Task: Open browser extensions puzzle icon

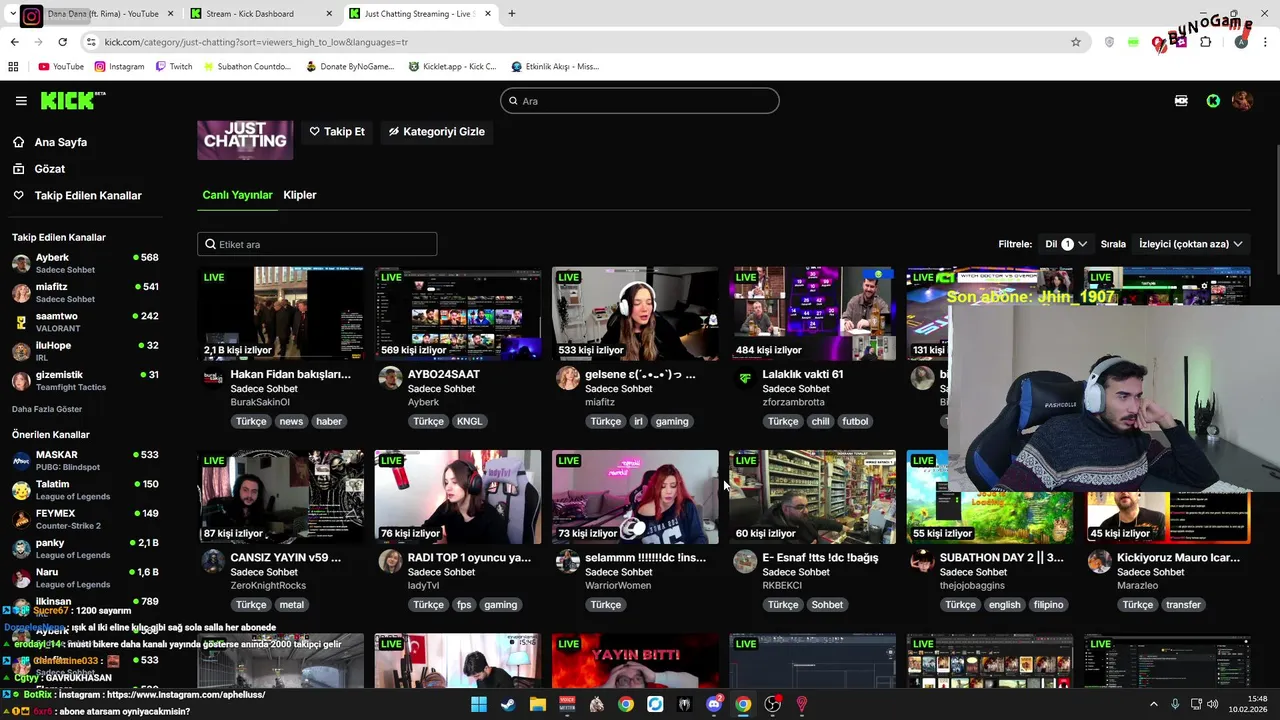Action: click(1205, 42)
